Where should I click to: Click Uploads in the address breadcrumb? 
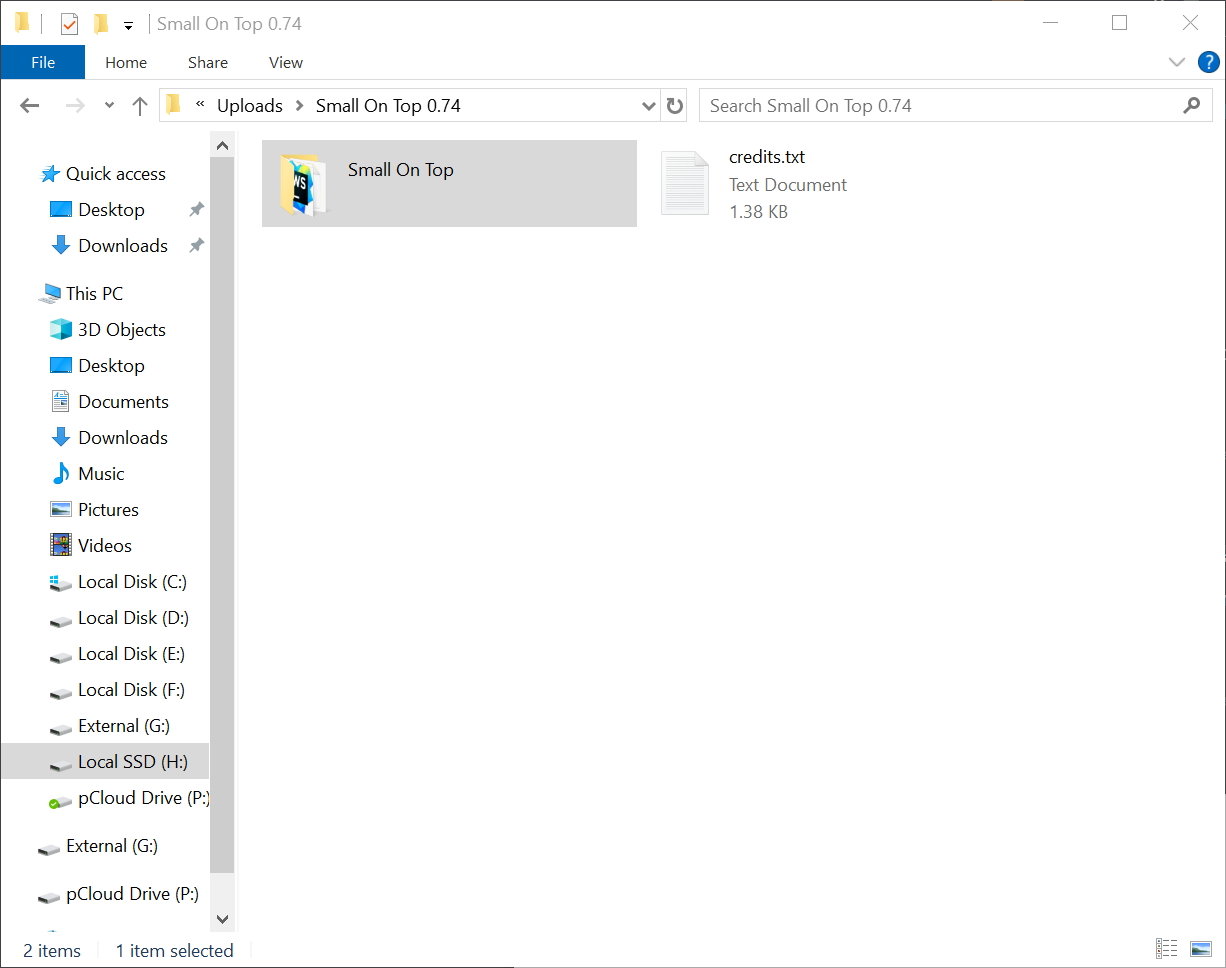pyautogui.click(x=249, y=106)
